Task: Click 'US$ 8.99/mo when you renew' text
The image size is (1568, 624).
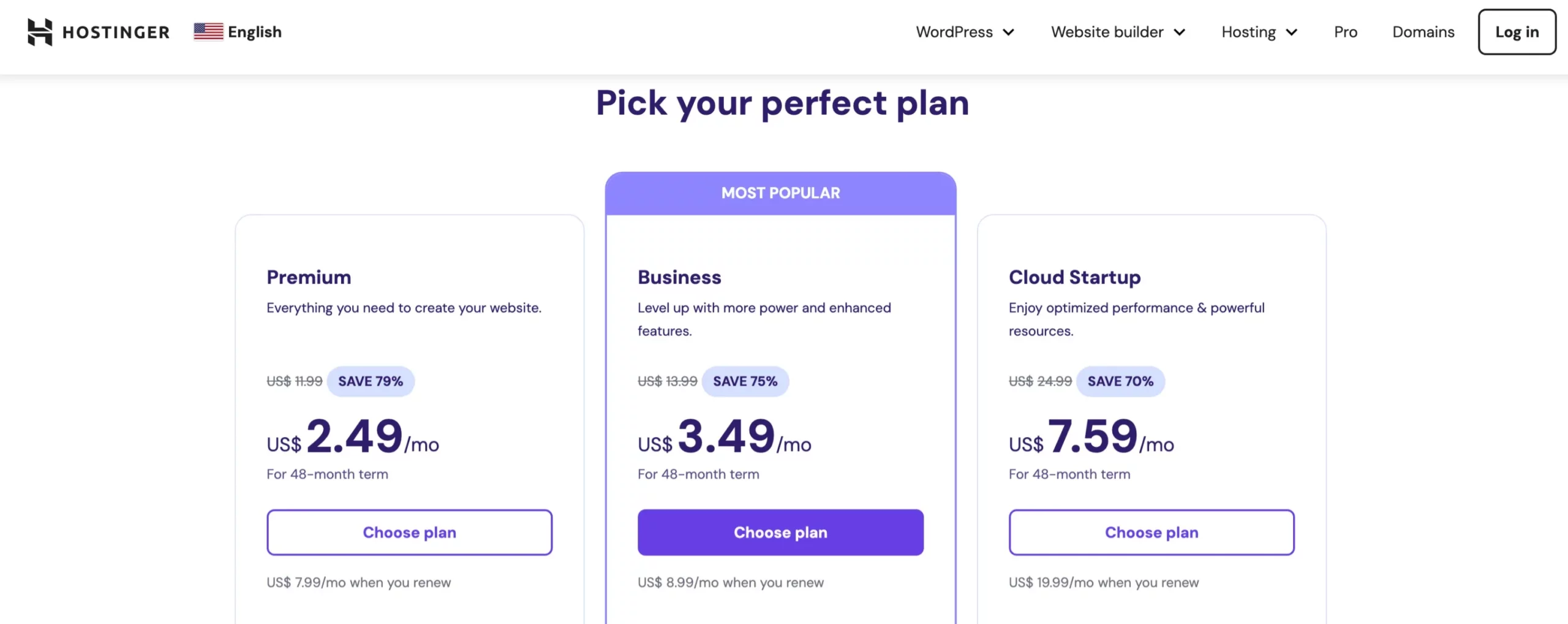Action: pos(731,582)
